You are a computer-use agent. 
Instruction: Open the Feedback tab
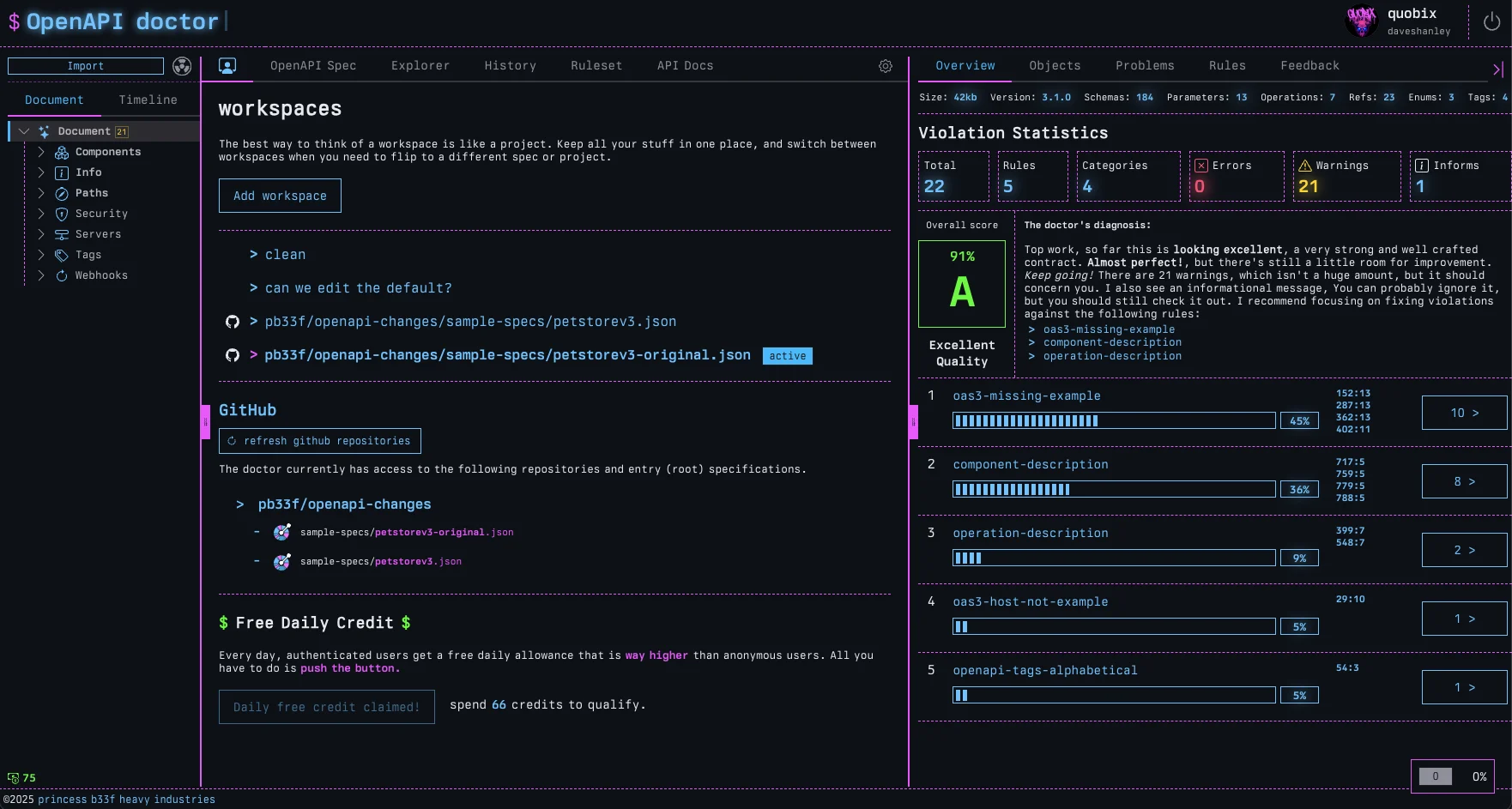[1310, 65]
